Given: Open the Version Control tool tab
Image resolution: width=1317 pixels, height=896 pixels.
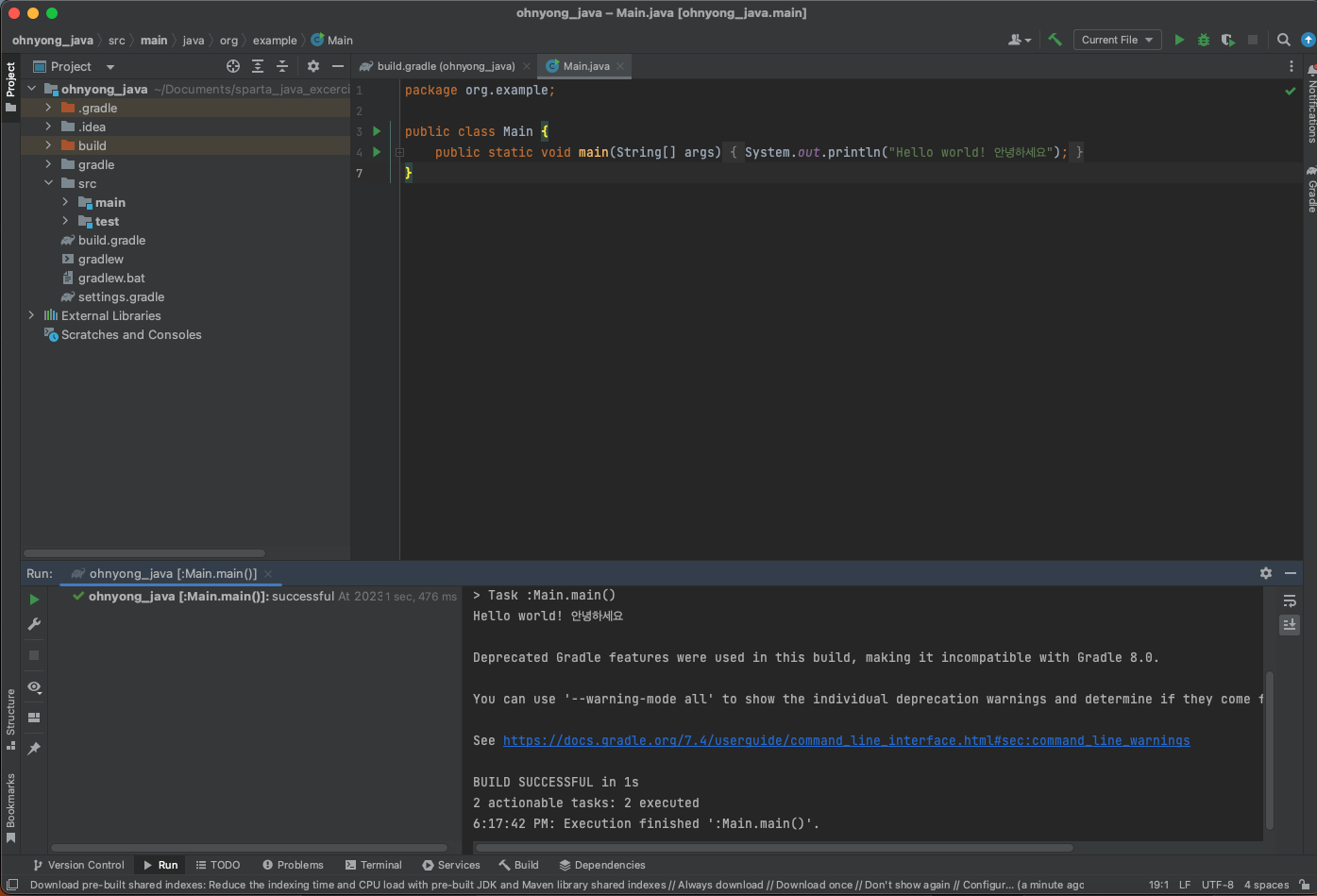Looking at the screenshot, I should tap(78, 865).
